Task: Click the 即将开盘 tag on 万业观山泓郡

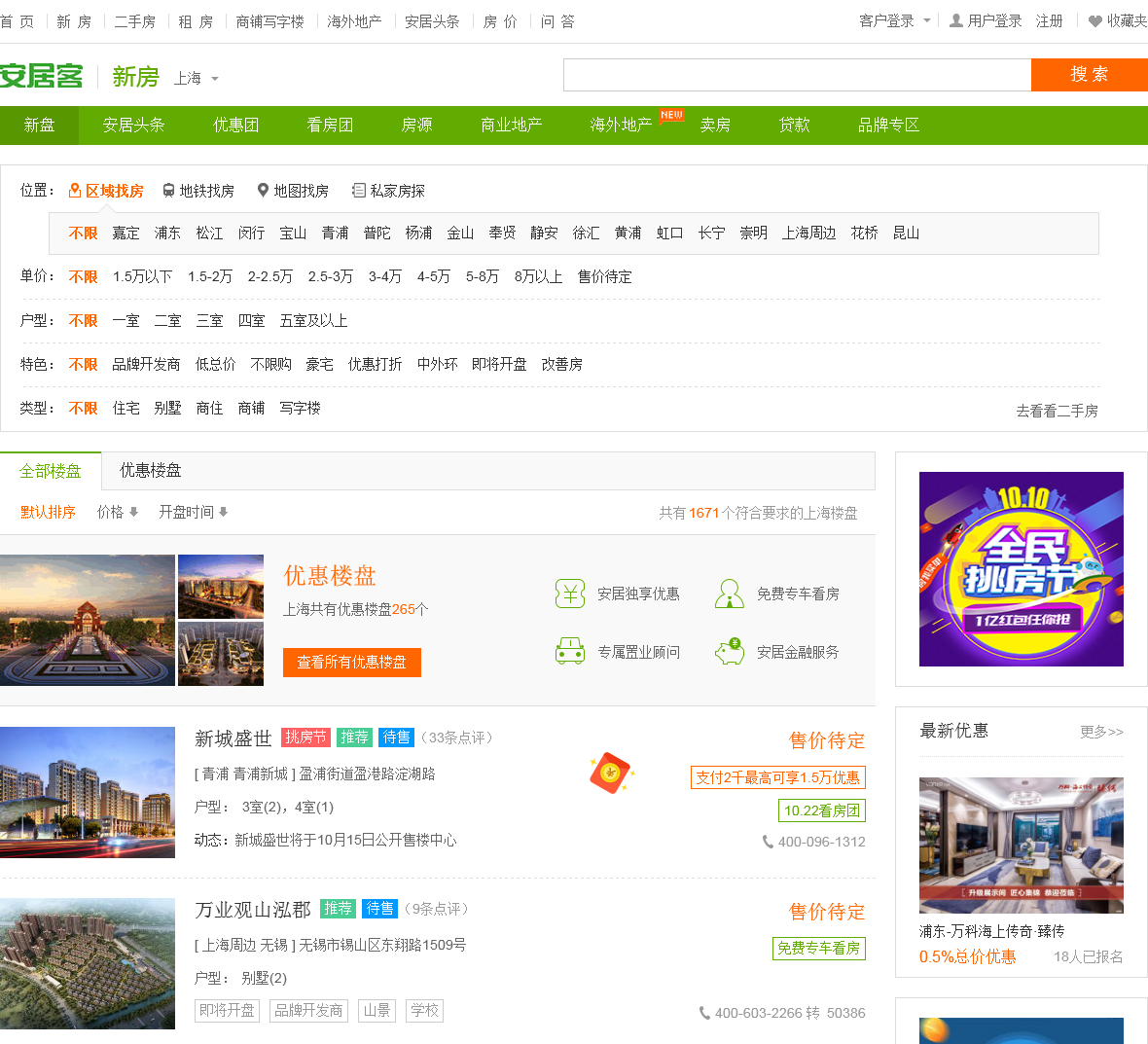Action: 227,1010
